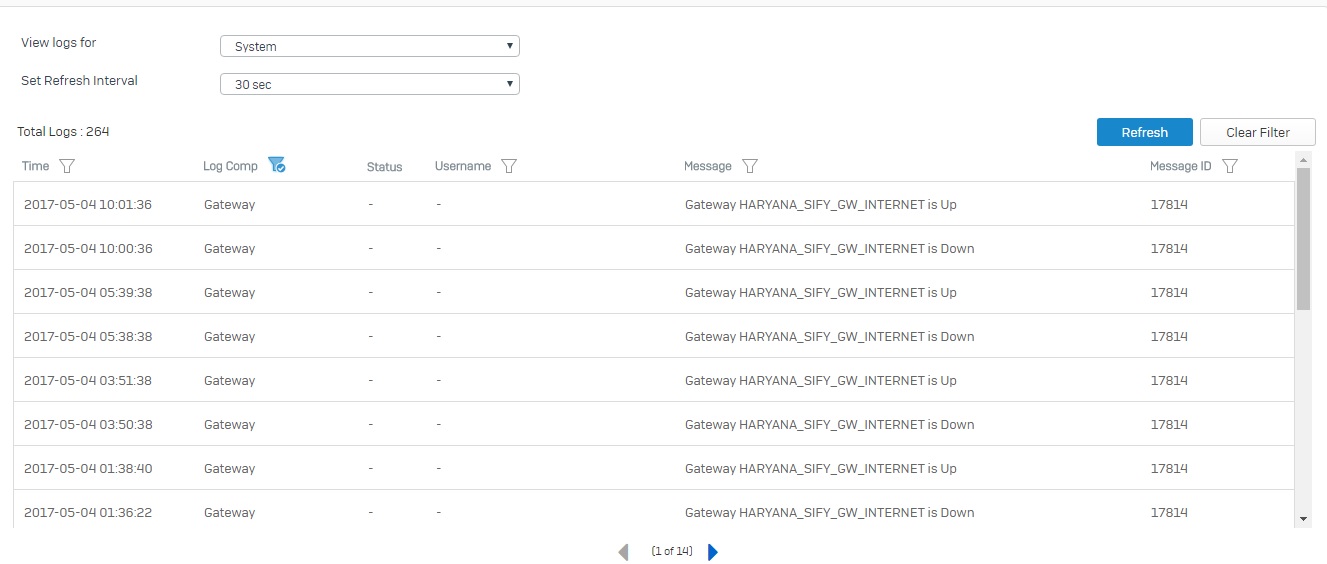This screenshot has width=1327, height=564.
Task: Click the Message ID column header
Action: (x=1181, y=166)
